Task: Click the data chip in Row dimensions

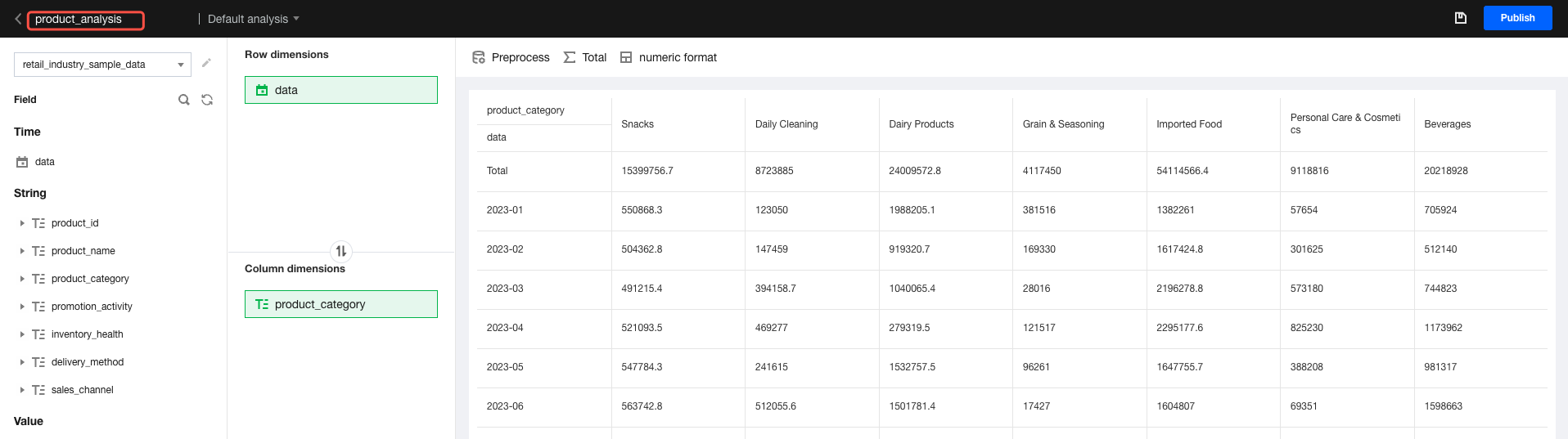Action: [341, 90]
